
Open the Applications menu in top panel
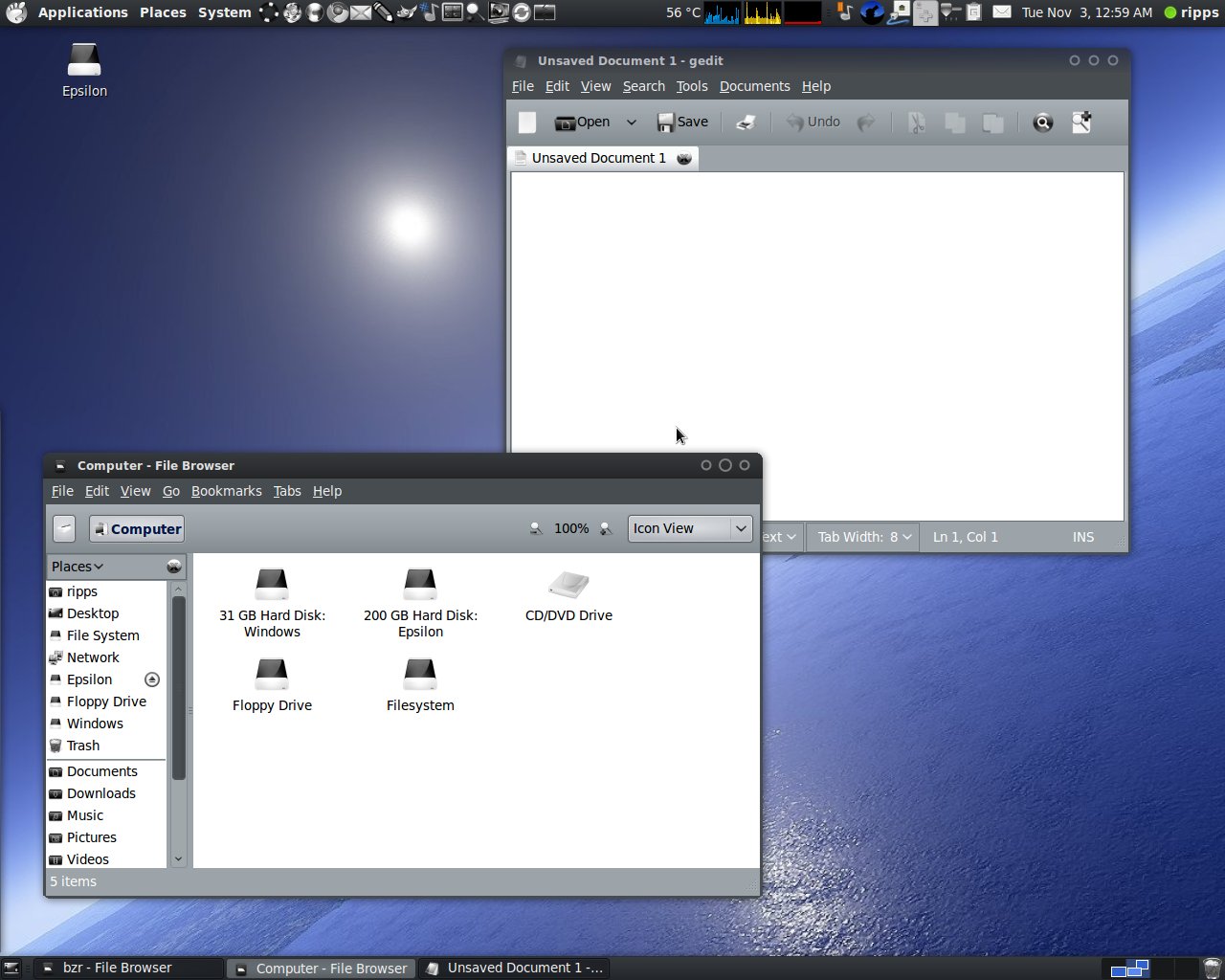(82, 12)
